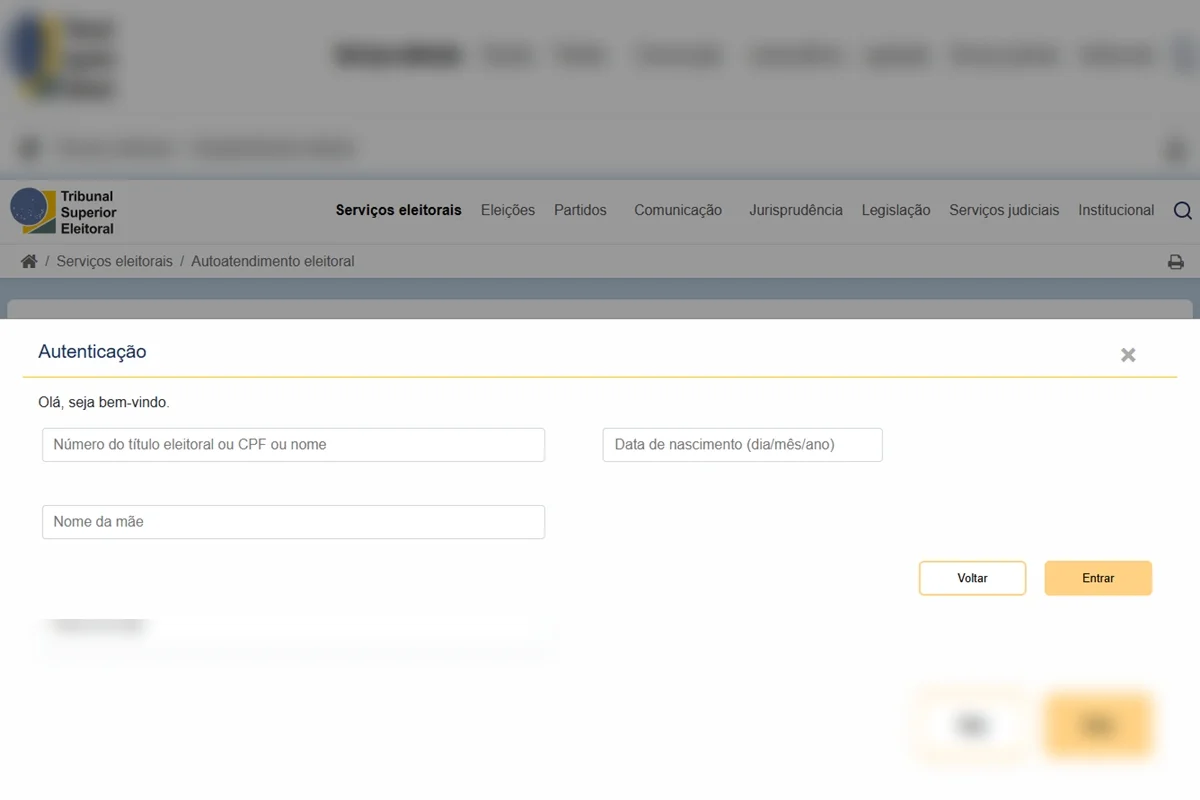The height and width of the screenshot is (800, 1200).
Task: Open the Institucional menu
Action: click(x=1116, y=210)
